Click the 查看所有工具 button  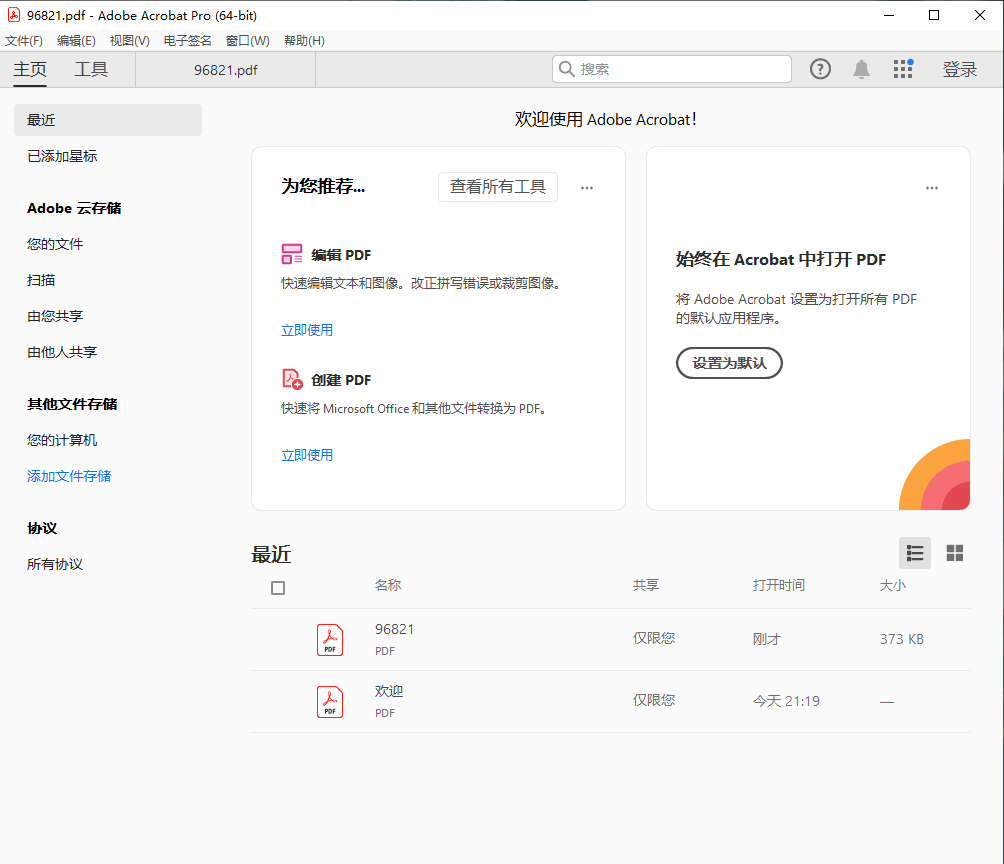498,186
